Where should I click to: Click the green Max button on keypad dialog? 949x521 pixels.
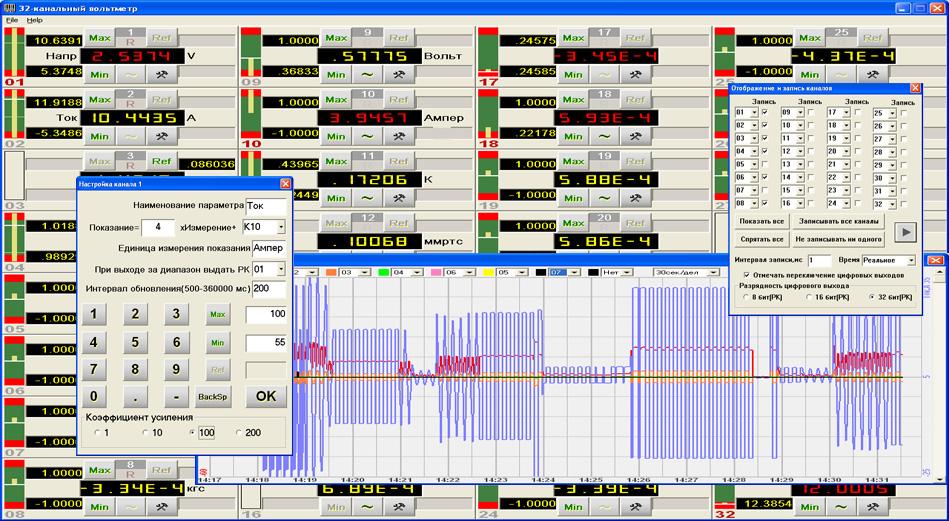point(218,315)
